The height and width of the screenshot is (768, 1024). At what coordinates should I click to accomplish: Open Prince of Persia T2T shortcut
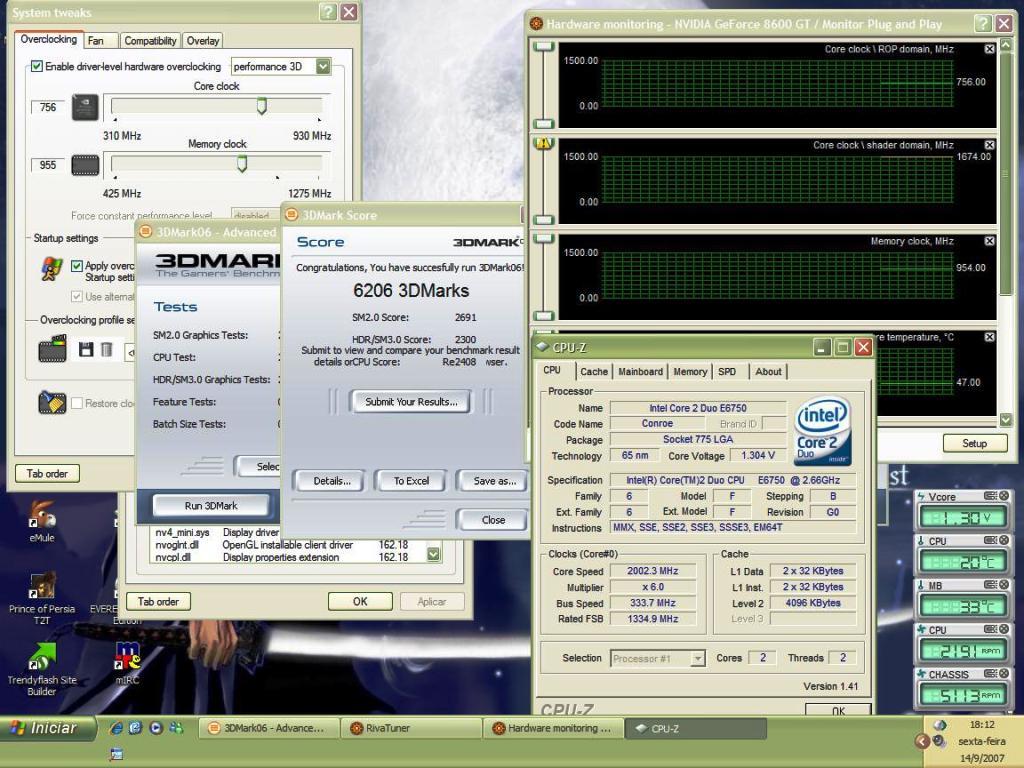point(42,598)
